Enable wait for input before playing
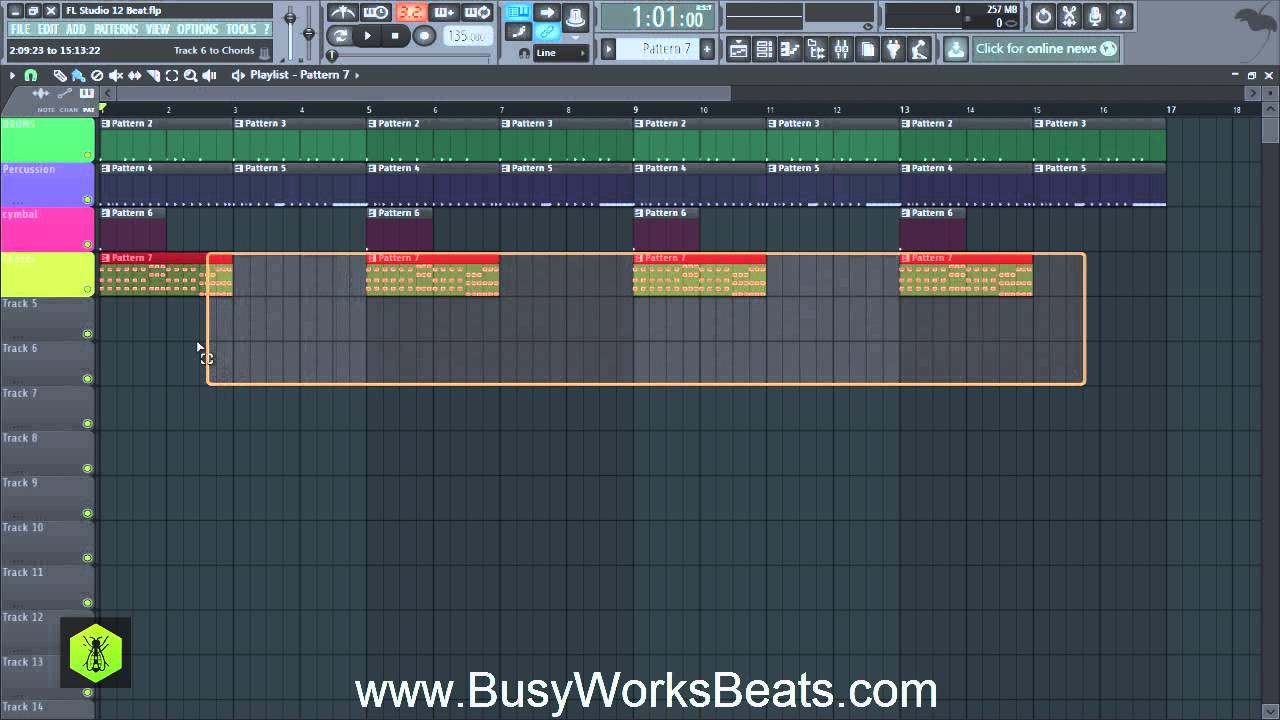Image resolution: width=1280 pixels, height=720 pixels. 376,12
